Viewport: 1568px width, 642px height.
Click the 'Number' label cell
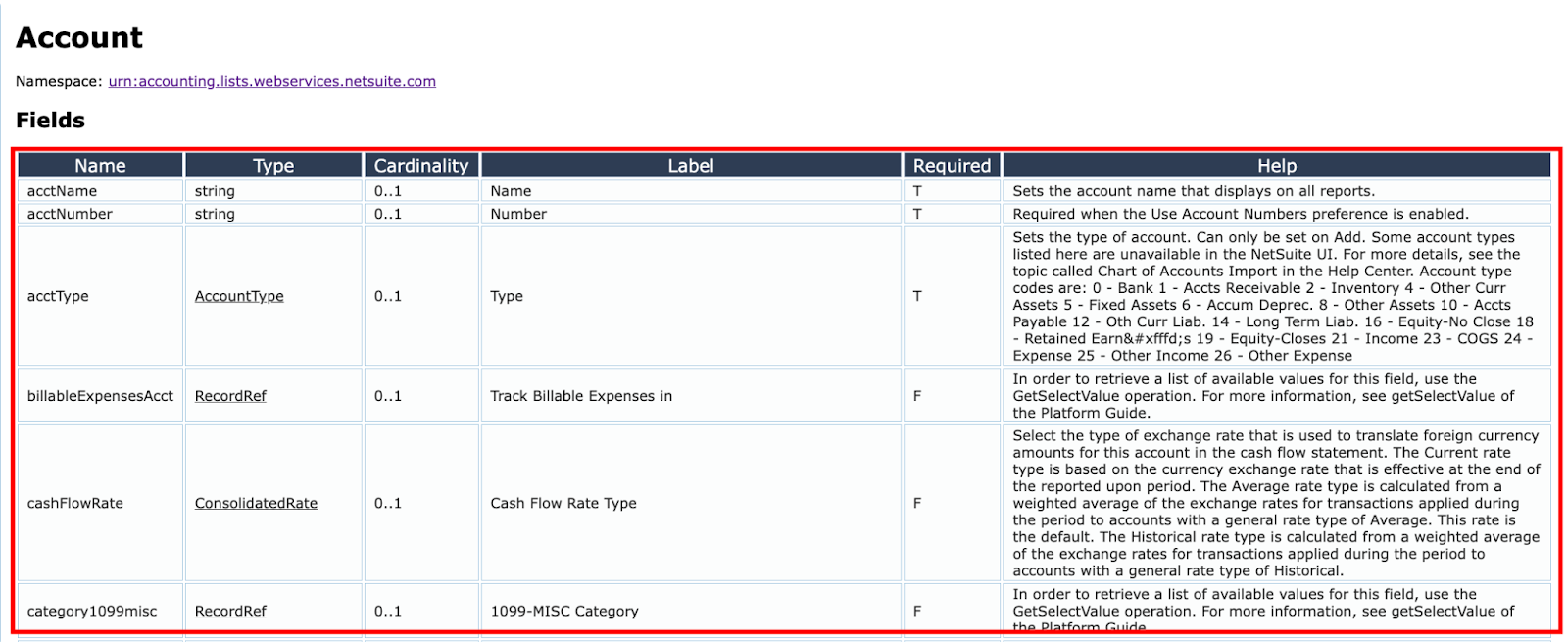point(691,214)
